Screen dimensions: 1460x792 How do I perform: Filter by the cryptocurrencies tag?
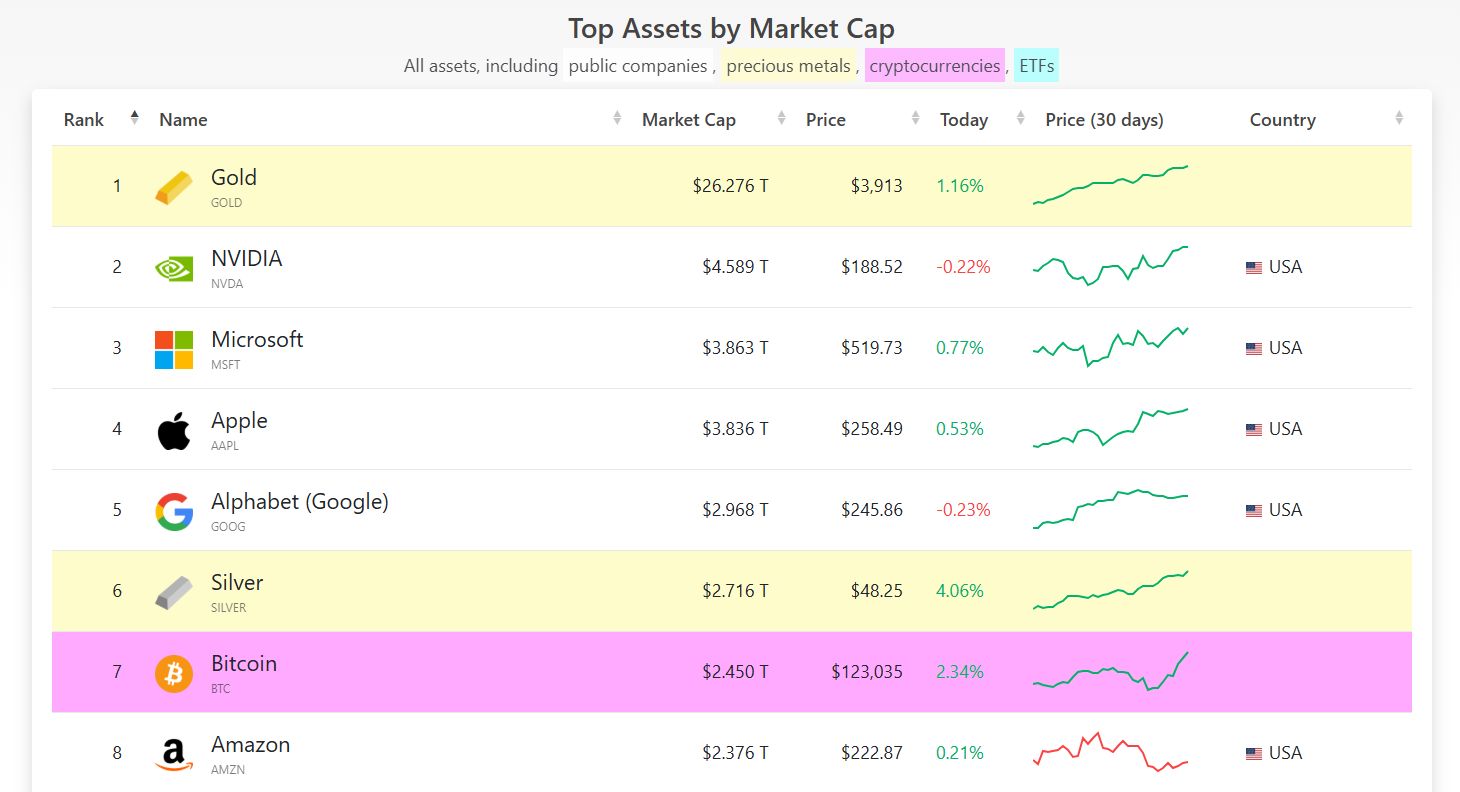pyautogui.click(x=934, y=66)
